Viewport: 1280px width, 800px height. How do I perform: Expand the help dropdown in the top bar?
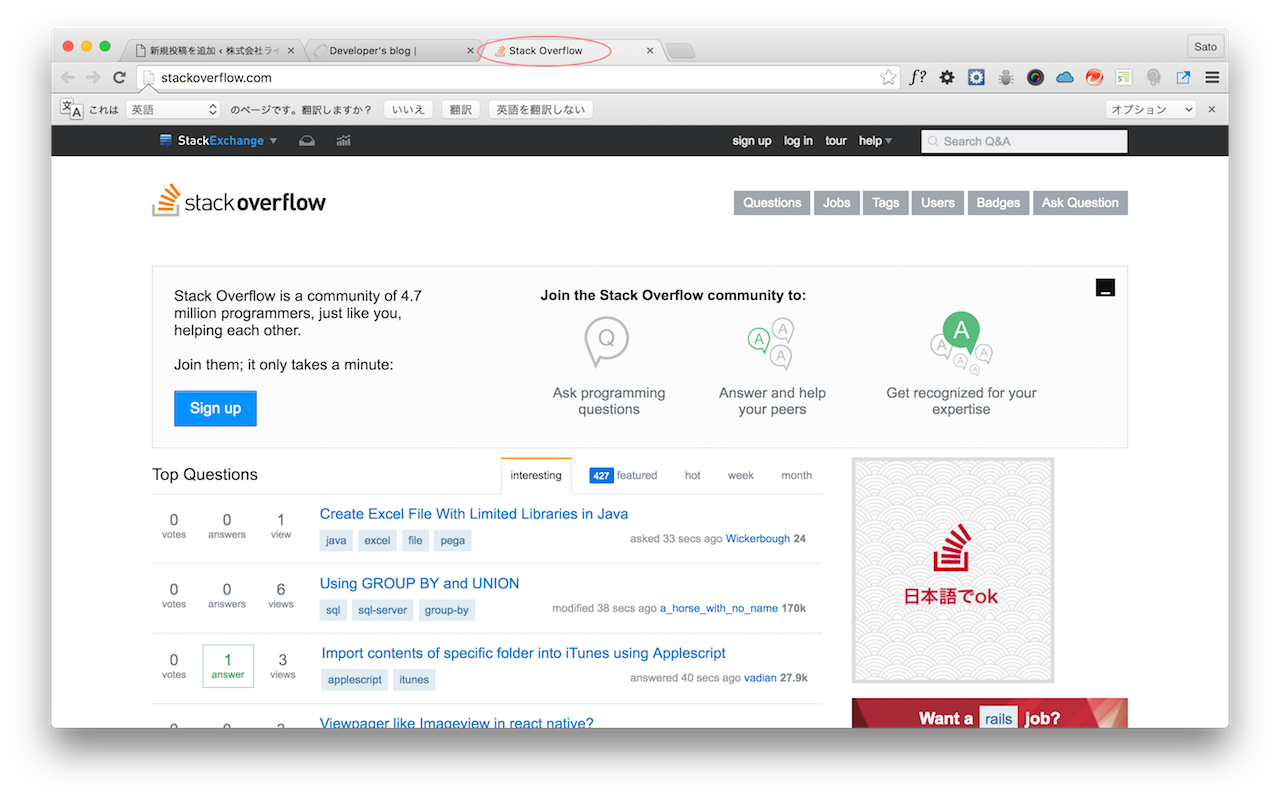click(x=875, y=141)
